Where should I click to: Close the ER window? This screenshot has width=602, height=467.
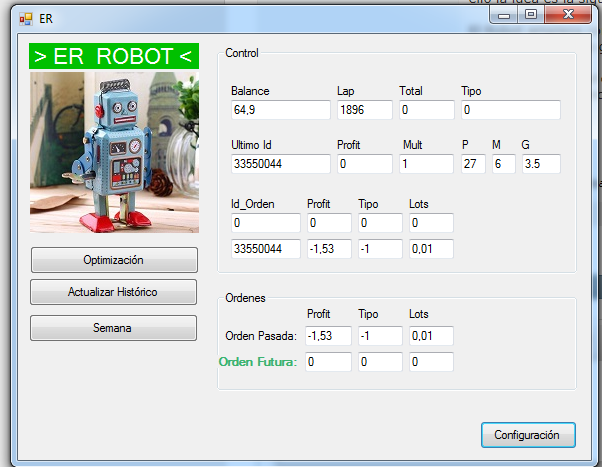pos(568,15)
